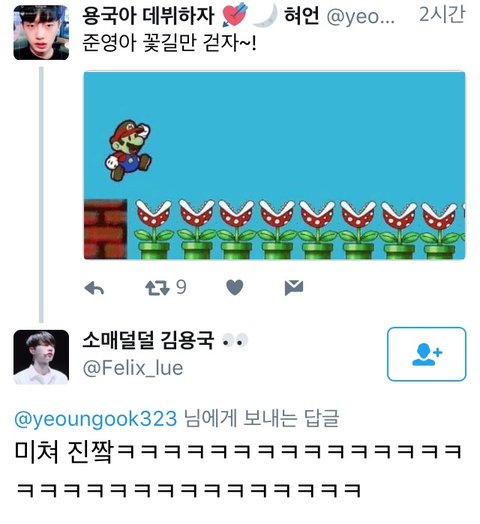Open the 소매덜덜 김용국 profile avatar
480x524 pixels.
41,357
